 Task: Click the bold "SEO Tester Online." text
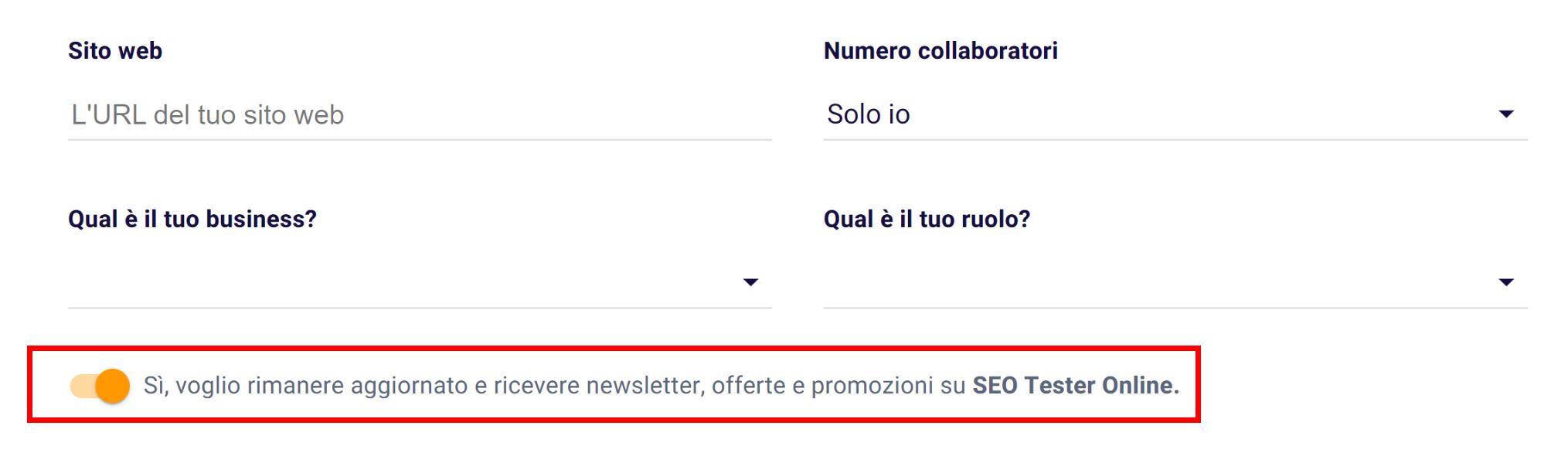point(1075,386)
